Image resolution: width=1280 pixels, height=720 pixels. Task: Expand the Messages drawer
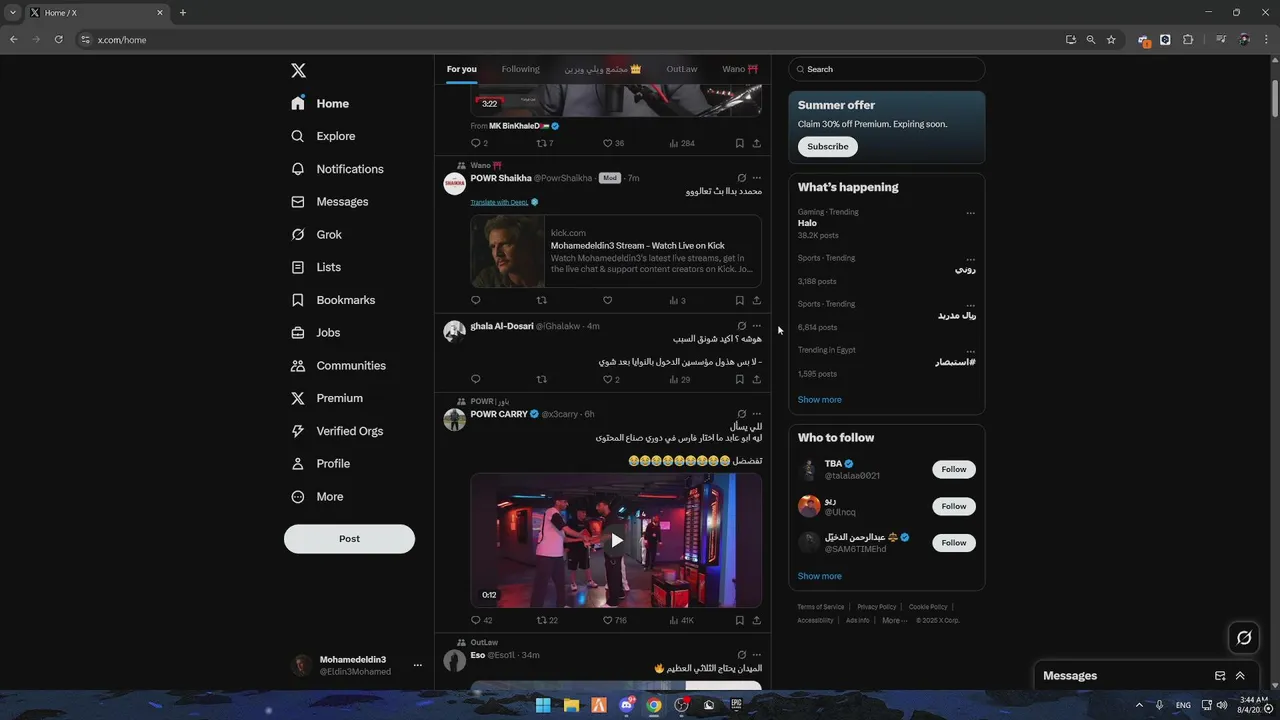pos(1240,676)
